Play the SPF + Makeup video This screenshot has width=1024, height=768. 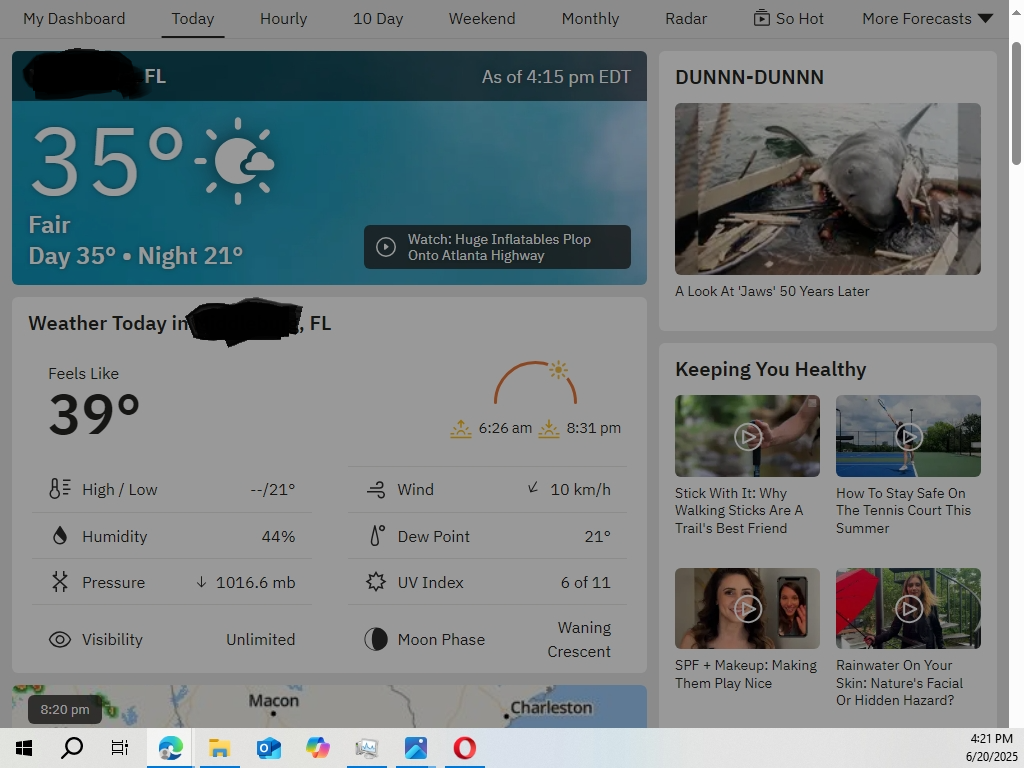coord(747,609)
